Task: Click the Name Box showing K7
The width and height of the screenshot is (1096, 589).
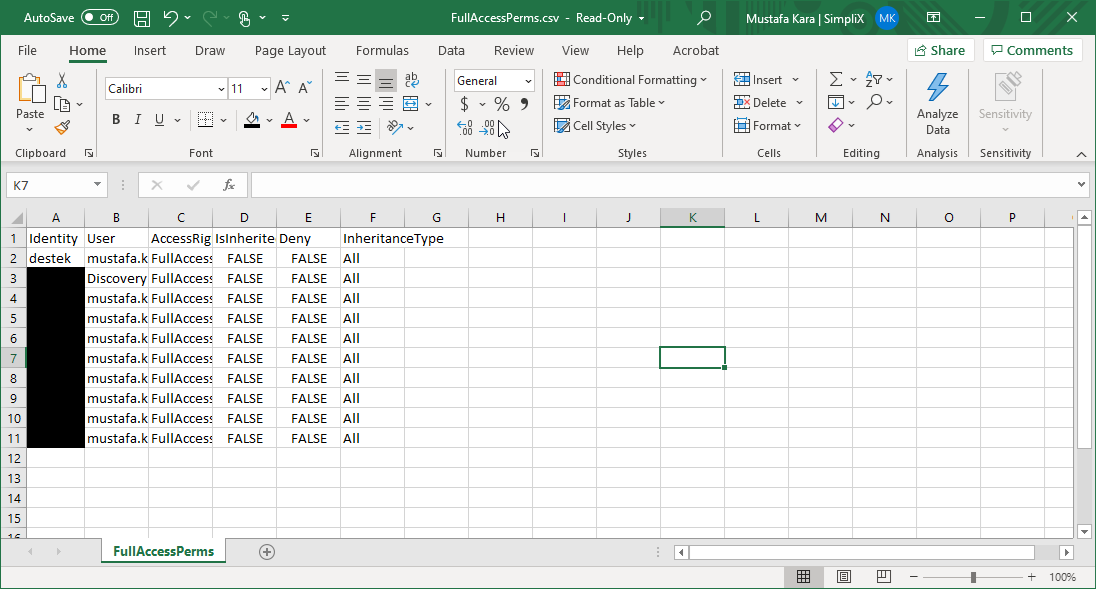Action: point(48,185)
